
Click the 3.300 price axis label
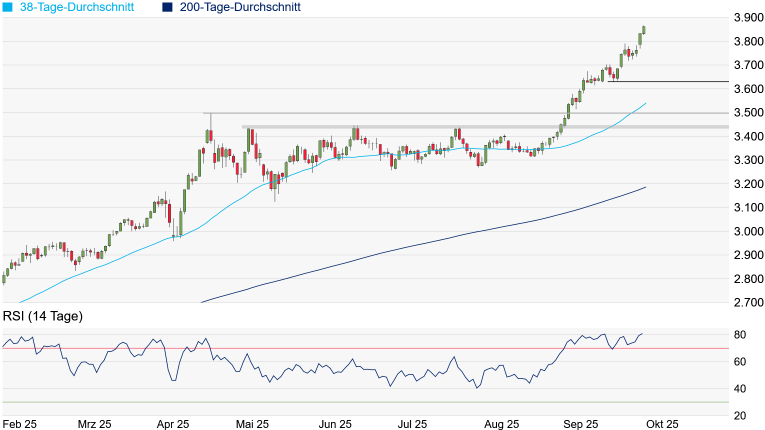coord(748,160)
